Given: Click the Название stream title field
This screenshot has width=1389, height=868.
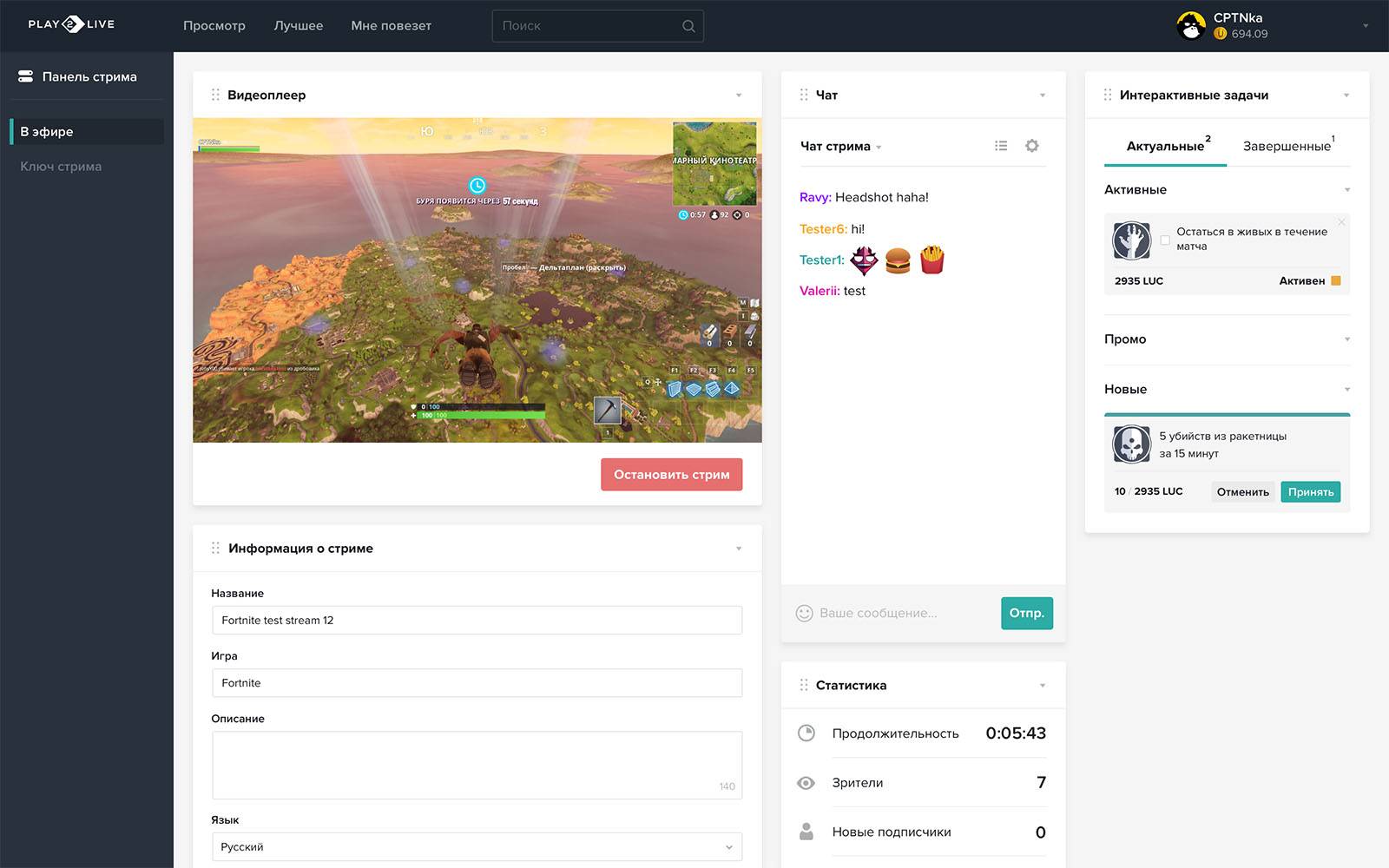Looking at the screenshot, I should point(477,620).
